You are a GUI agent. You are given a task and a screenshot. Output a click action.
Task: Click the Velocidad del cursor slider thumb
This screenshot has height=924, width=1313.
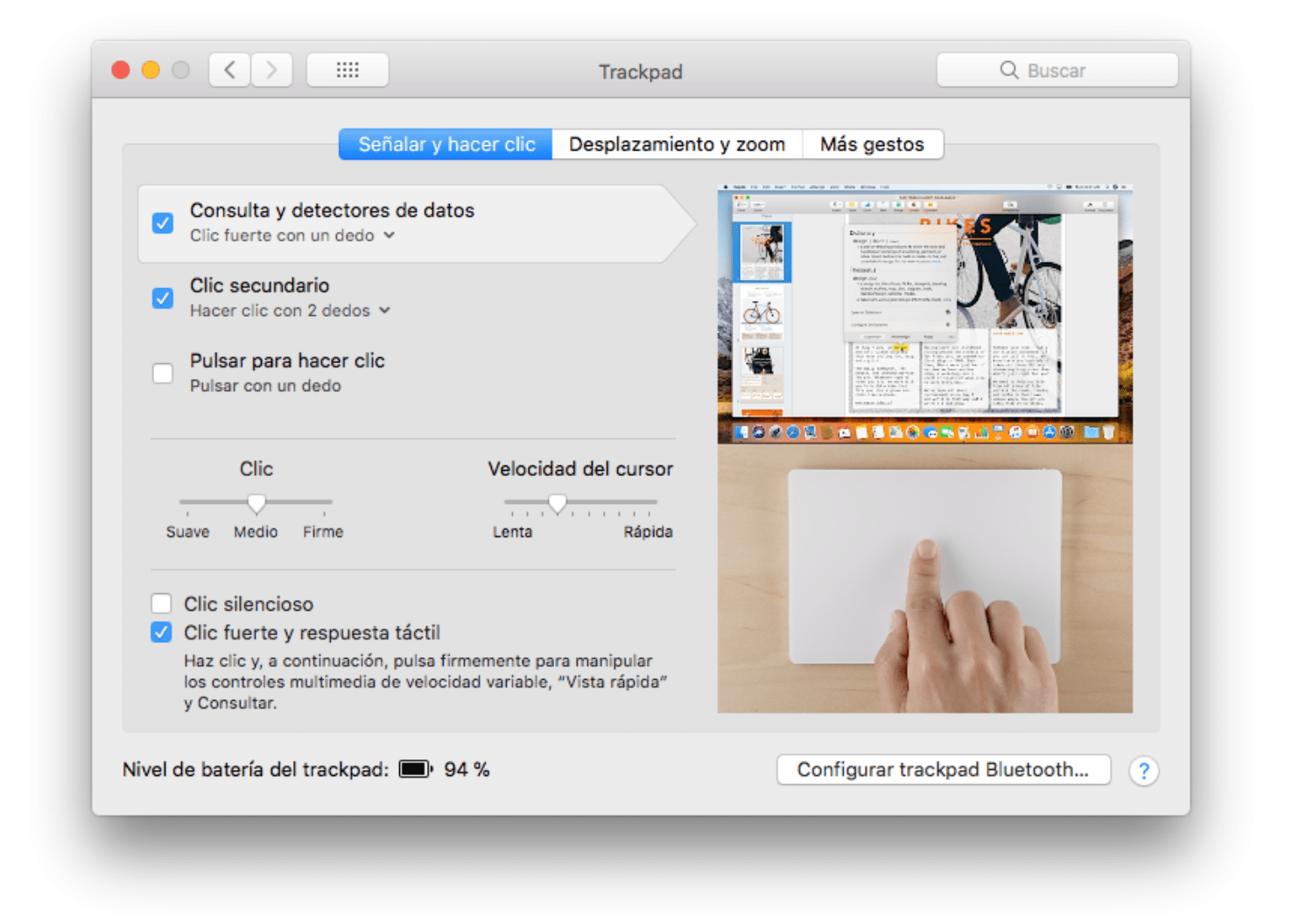coord(558,503)
